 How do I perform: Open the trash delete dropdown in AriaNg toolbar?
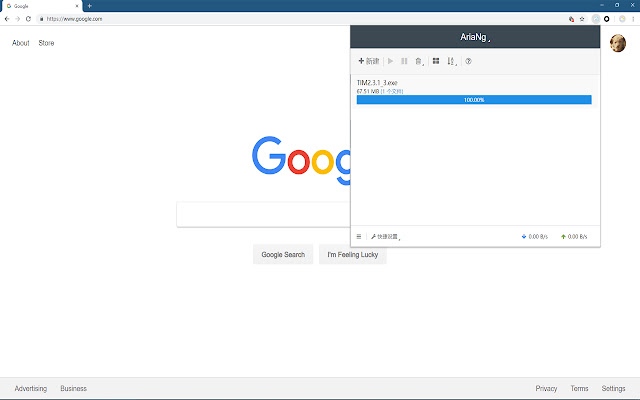(419, 61)
